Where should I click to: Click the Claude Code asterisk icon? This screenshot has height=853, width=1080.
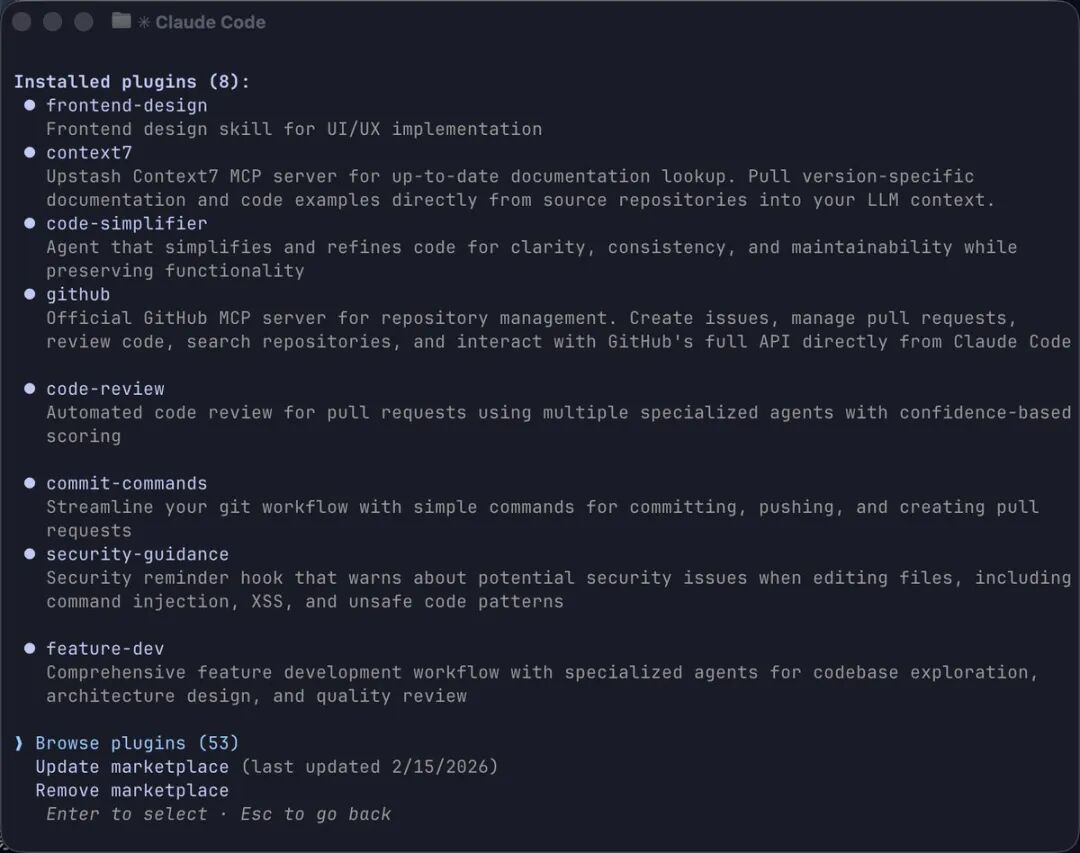tap(144, 22)
